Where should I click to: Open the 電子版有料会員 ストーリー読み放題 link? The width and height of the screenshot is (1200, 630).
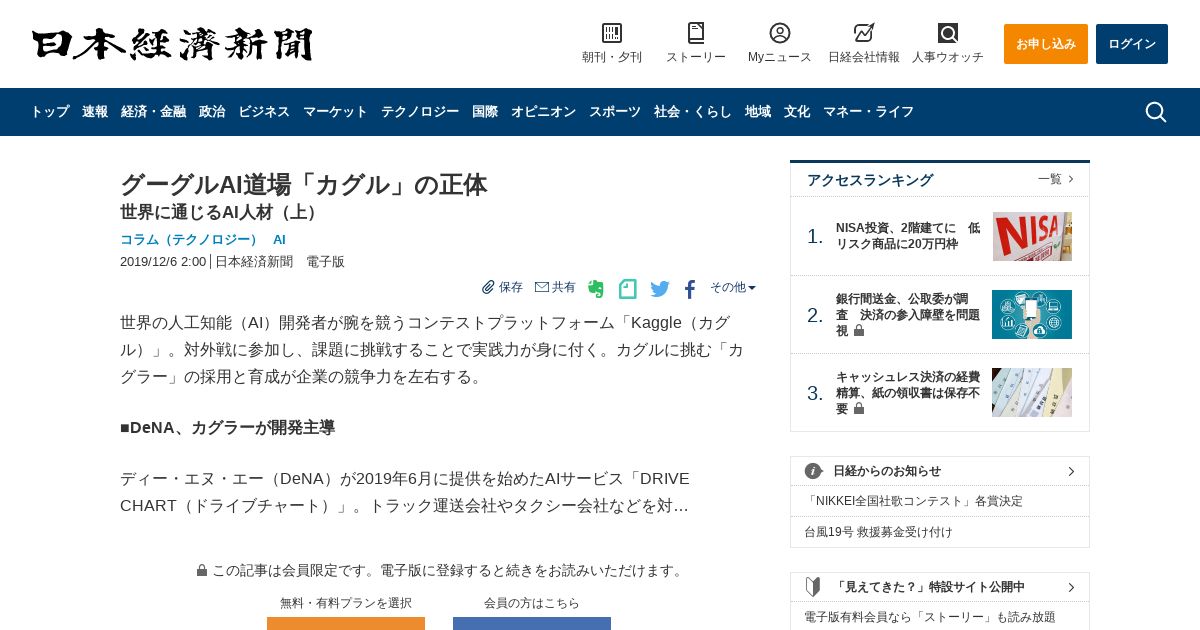pos(930,617)
